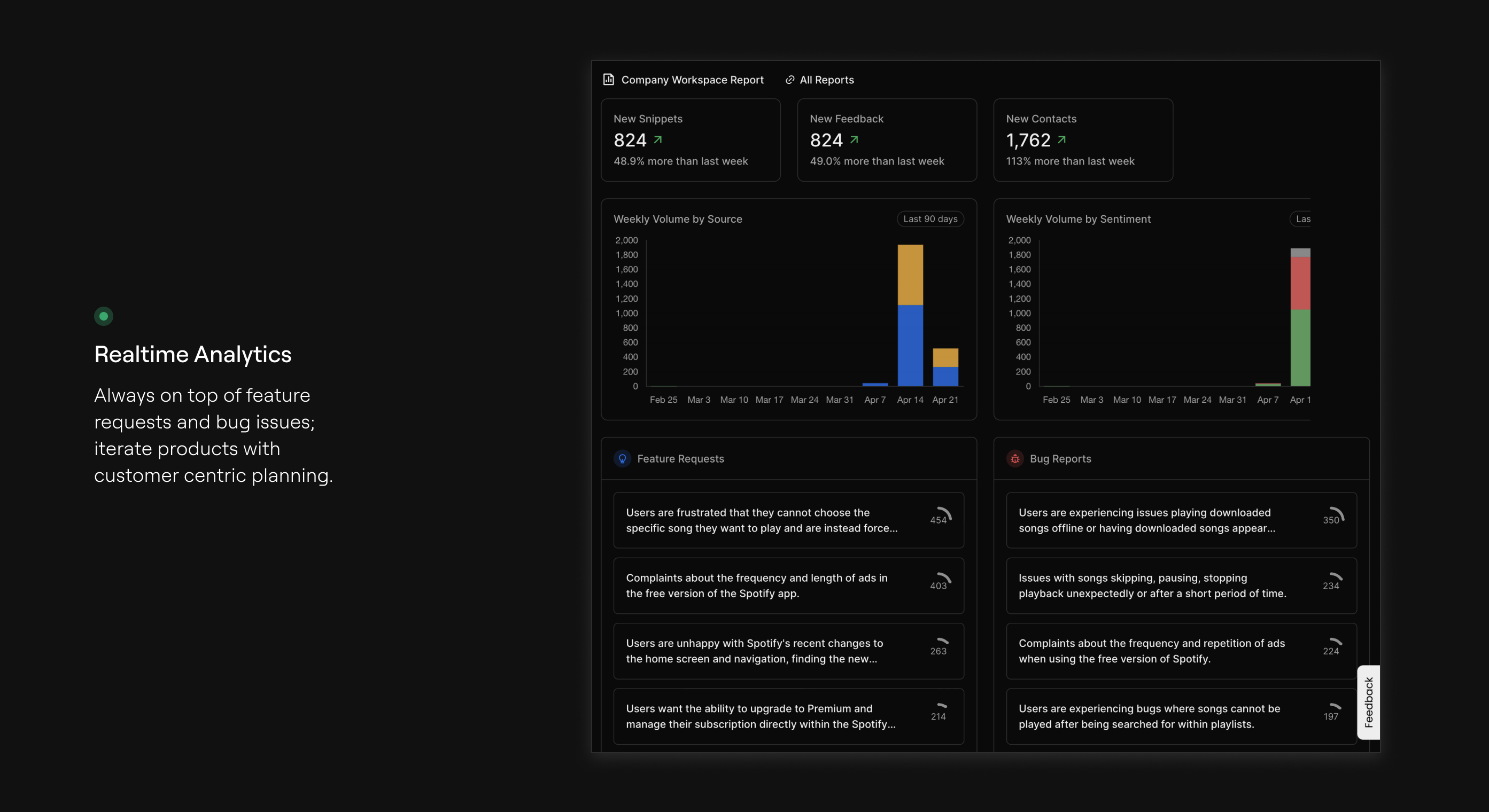
Task: Select the Company Workspace Report title
Action: click(x=692, y=80)
